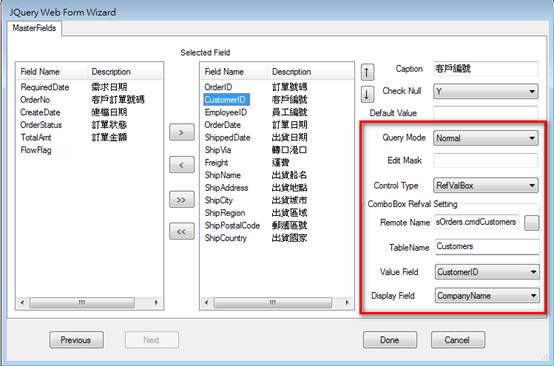Screen dimensions: 554x366
Task: Remove all fields with double left arrow
Action: click(x=182, y=231)
